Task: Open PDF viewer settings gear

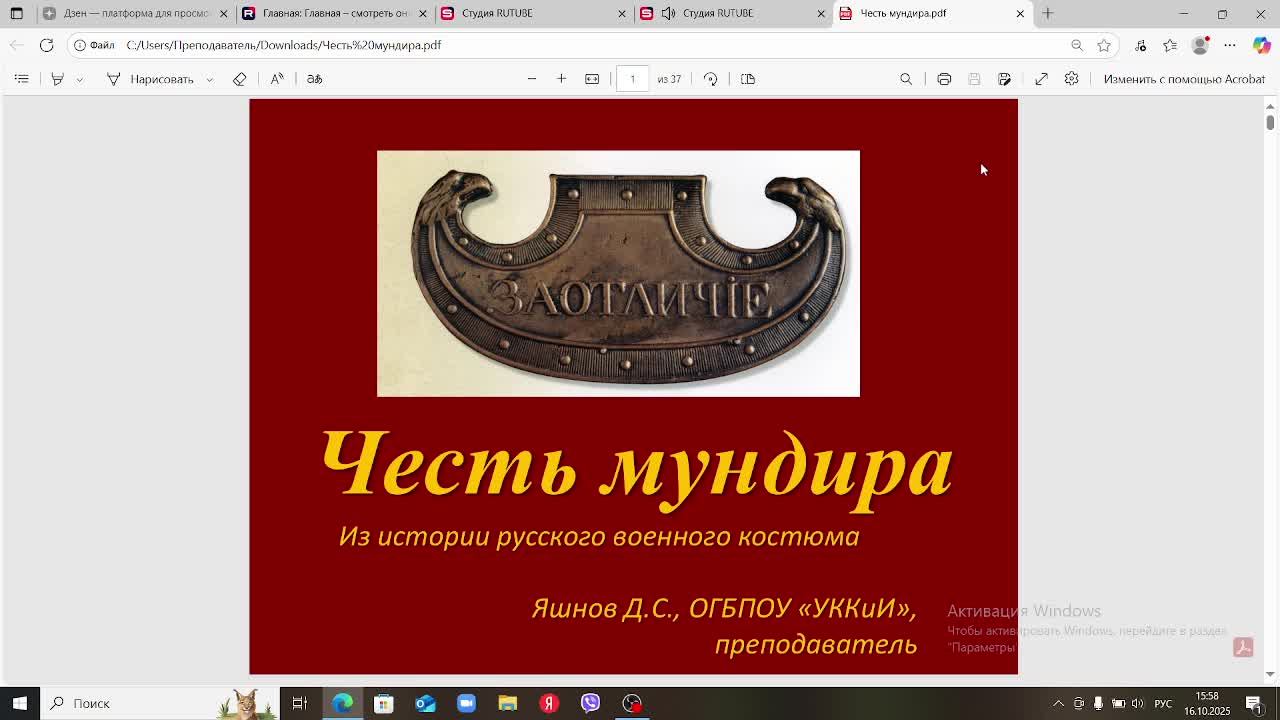Action: 1071,79
